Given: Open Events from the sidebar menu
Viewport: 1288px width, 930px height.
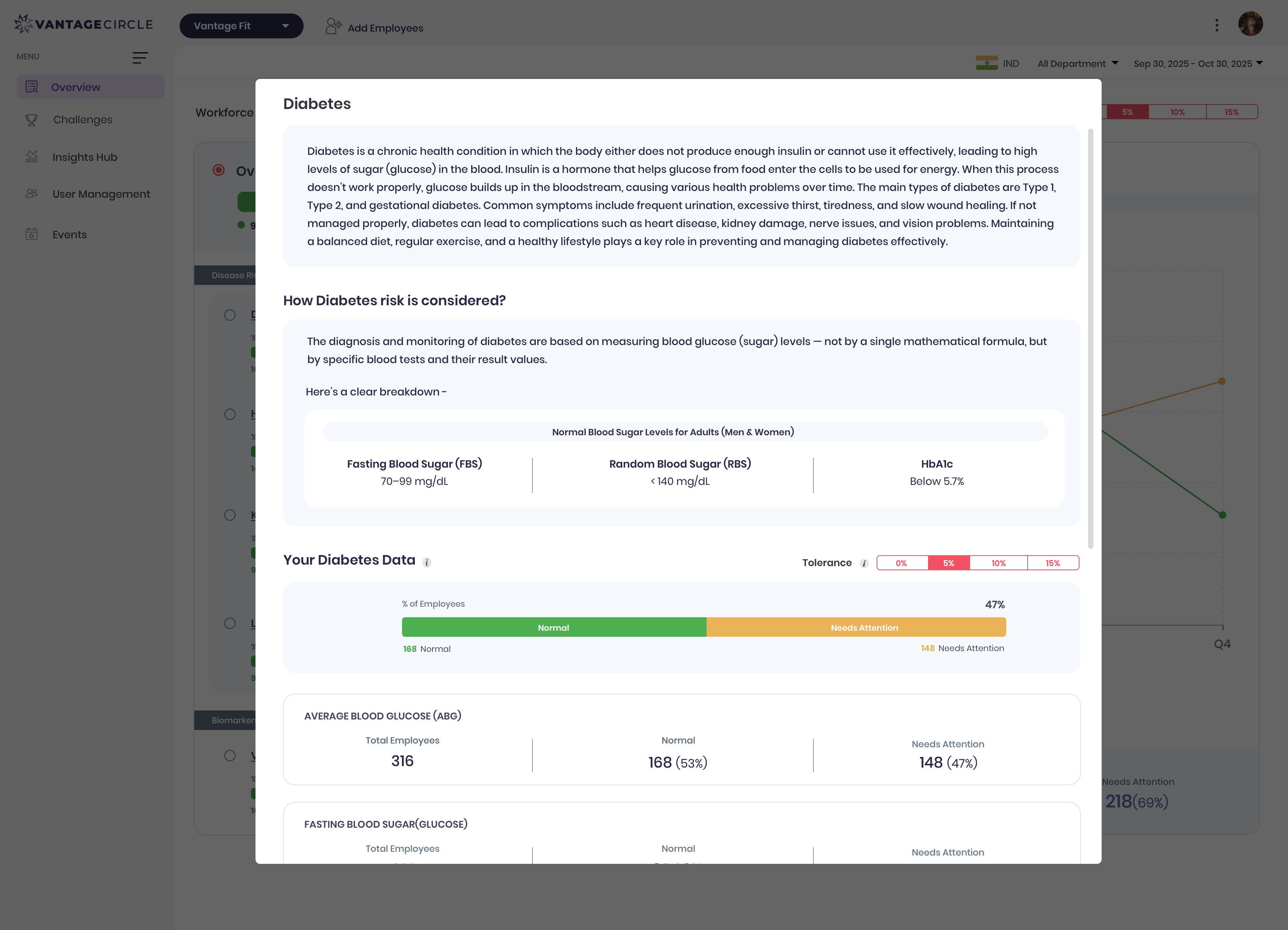Looking at the screenshot, I should tap(69, 233).
